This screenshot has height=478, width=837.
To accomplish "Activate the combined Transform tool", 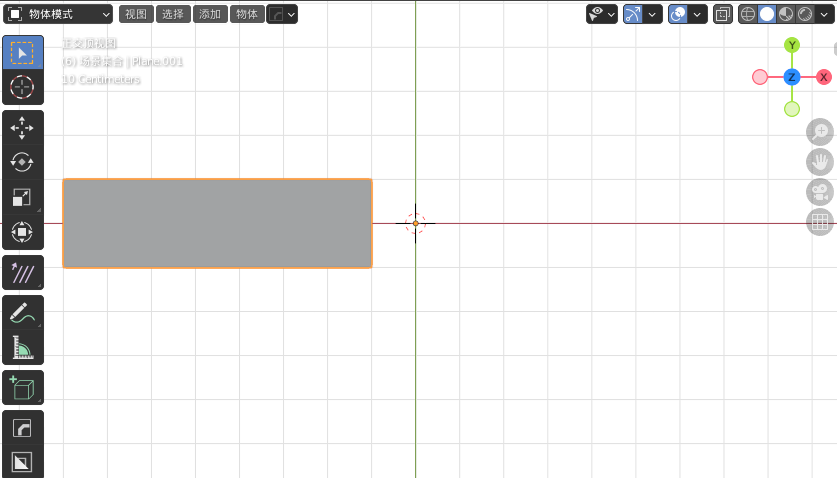I will [22, 232].
